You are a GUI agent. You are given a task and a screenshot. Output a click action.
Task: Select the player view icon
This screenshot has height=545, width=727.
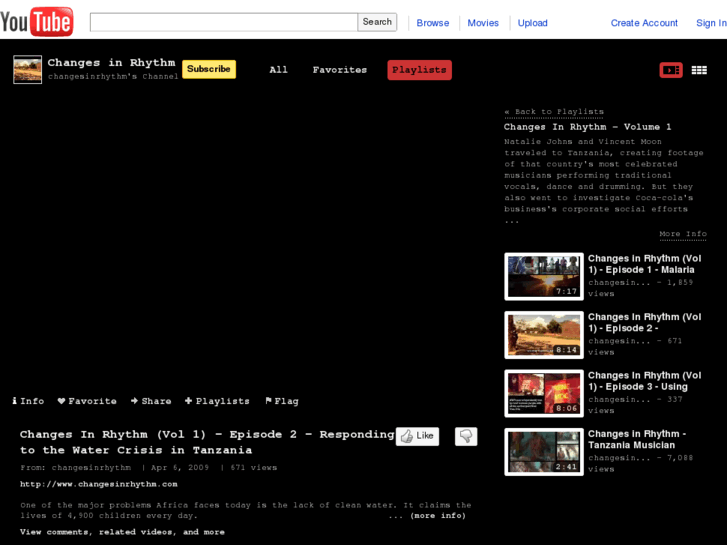670,70
